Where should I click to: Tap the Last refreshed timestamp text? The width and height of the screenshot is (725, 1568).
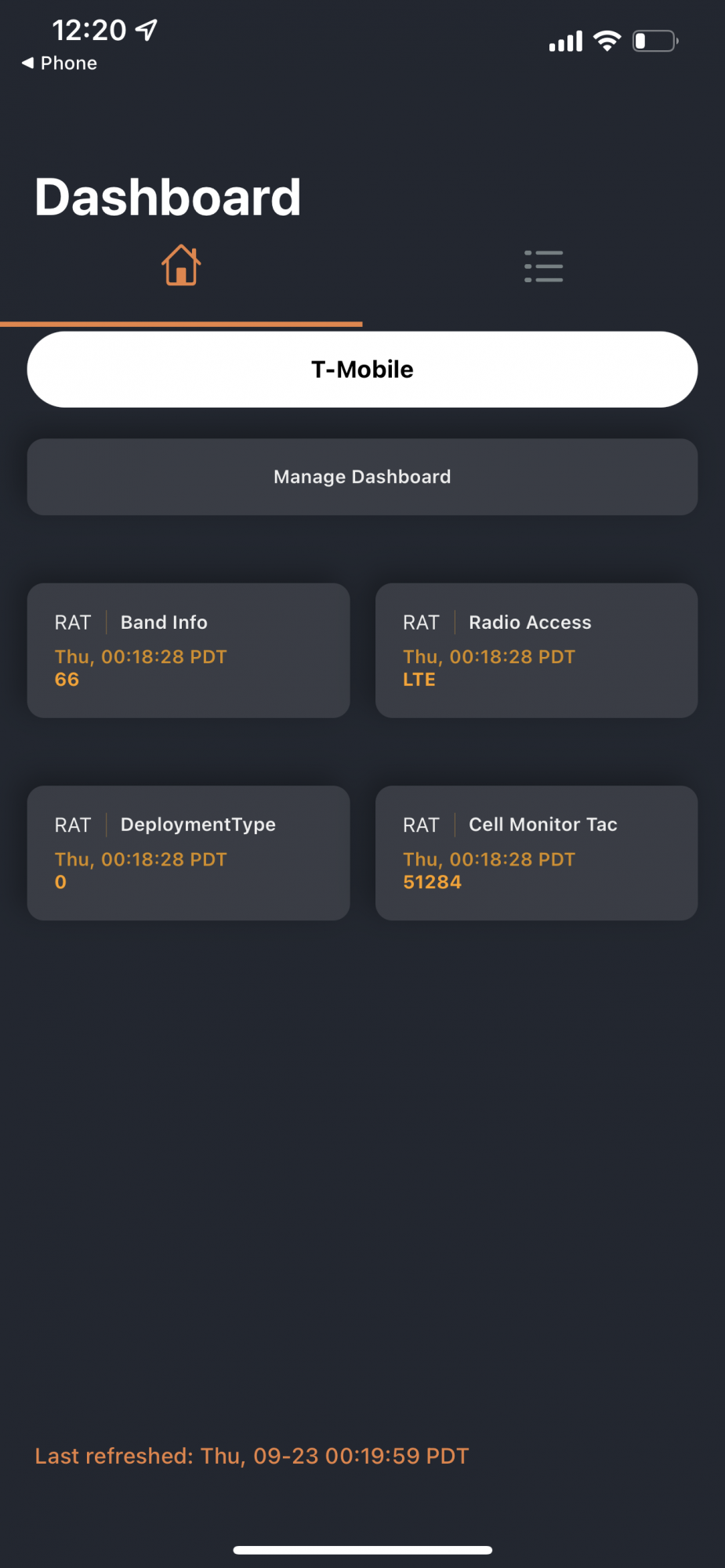coord(252,1456)
